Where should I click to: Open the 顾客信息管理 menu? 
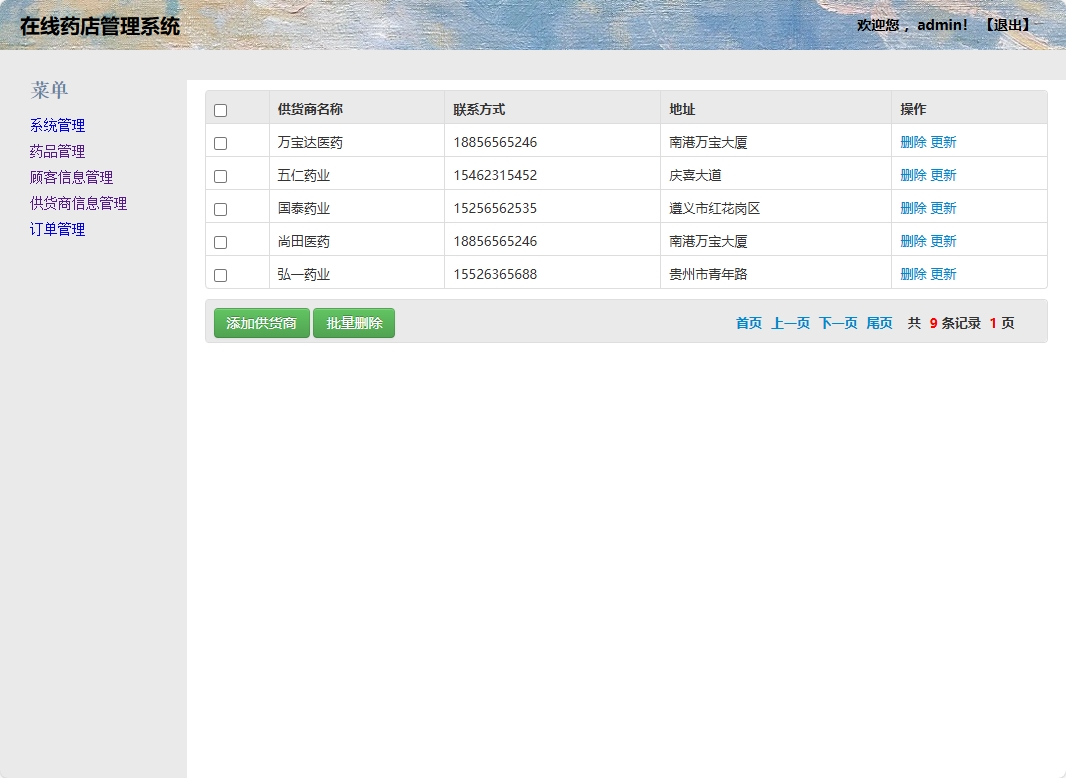[x=70, y=177]
